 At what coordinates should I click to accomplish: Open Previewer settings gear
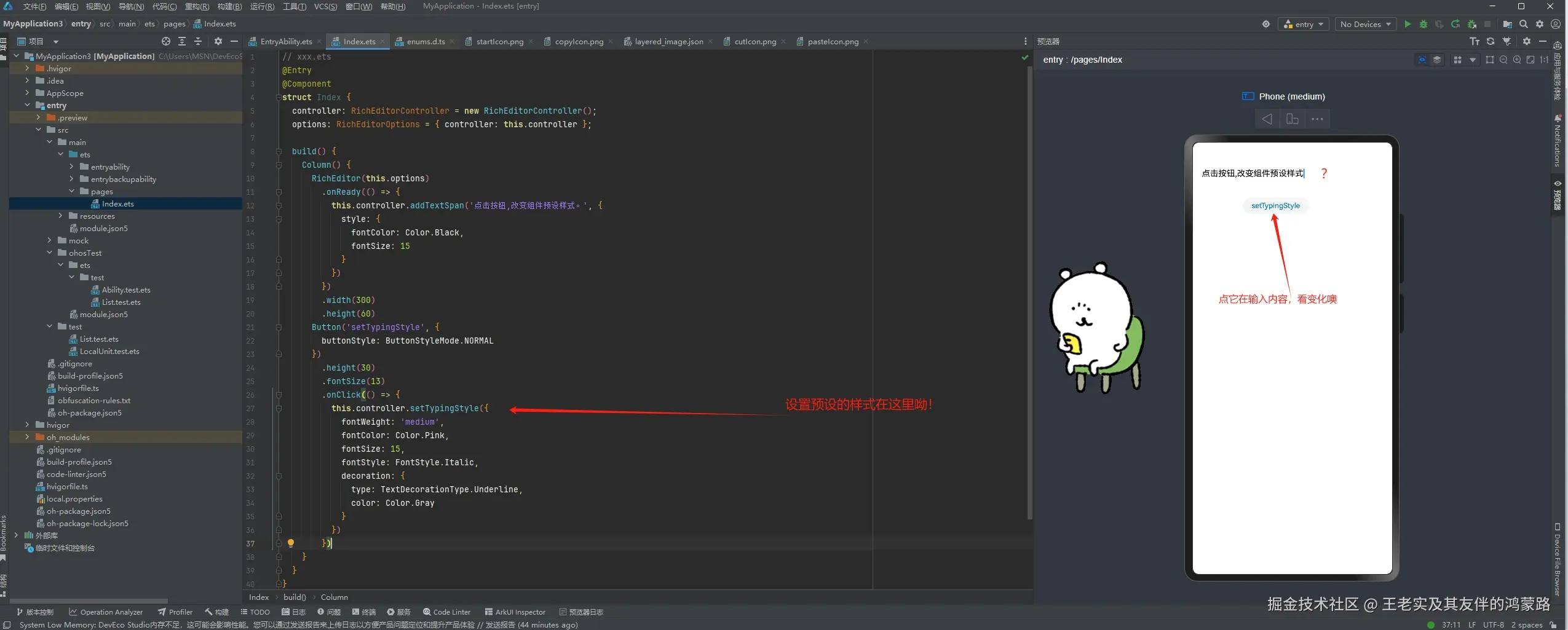[x=1527, y=41]
